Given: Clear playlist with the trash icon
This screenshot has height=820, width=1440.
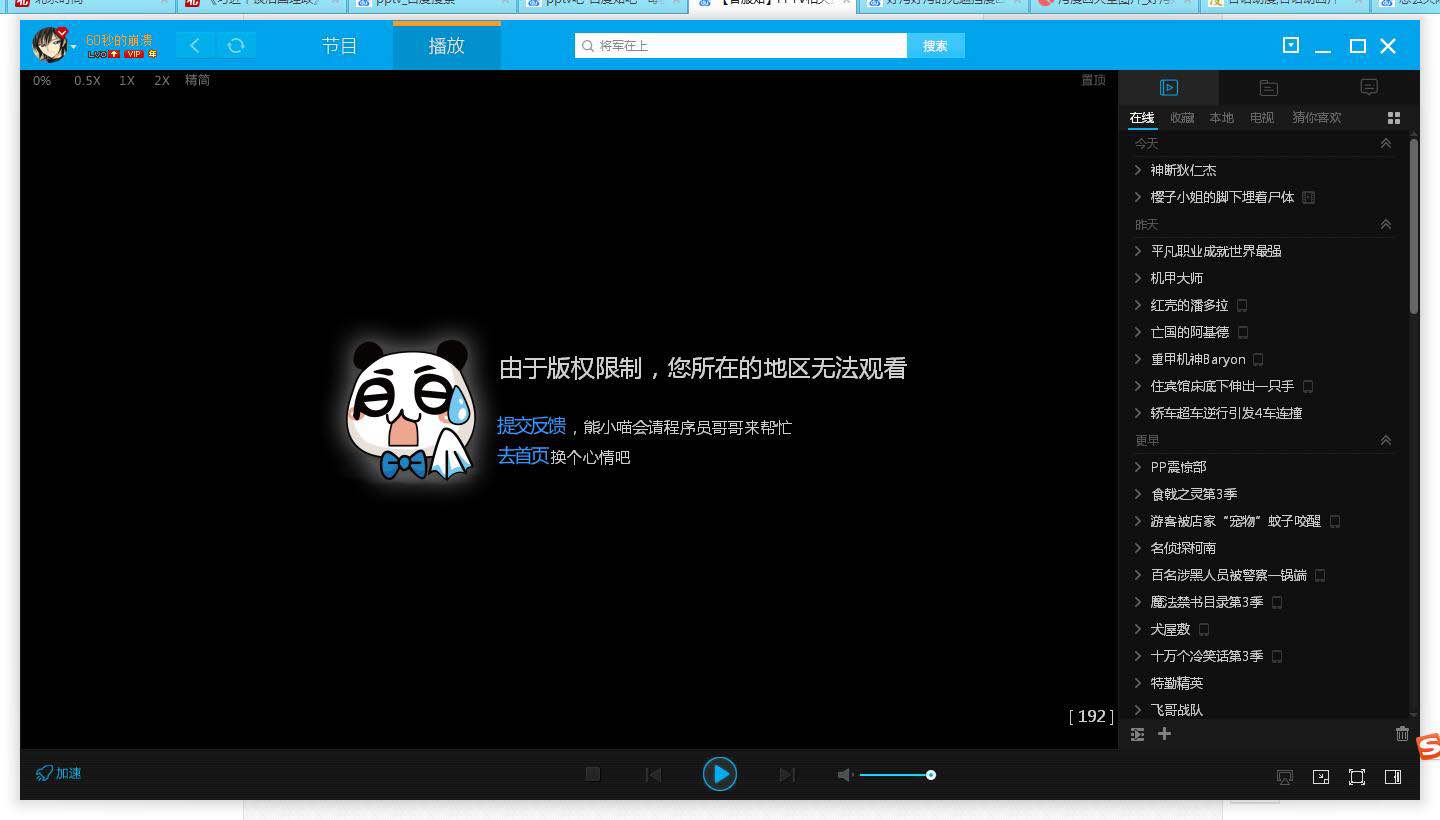Looking at the screenshot, I should click(x=1402, y=734).
